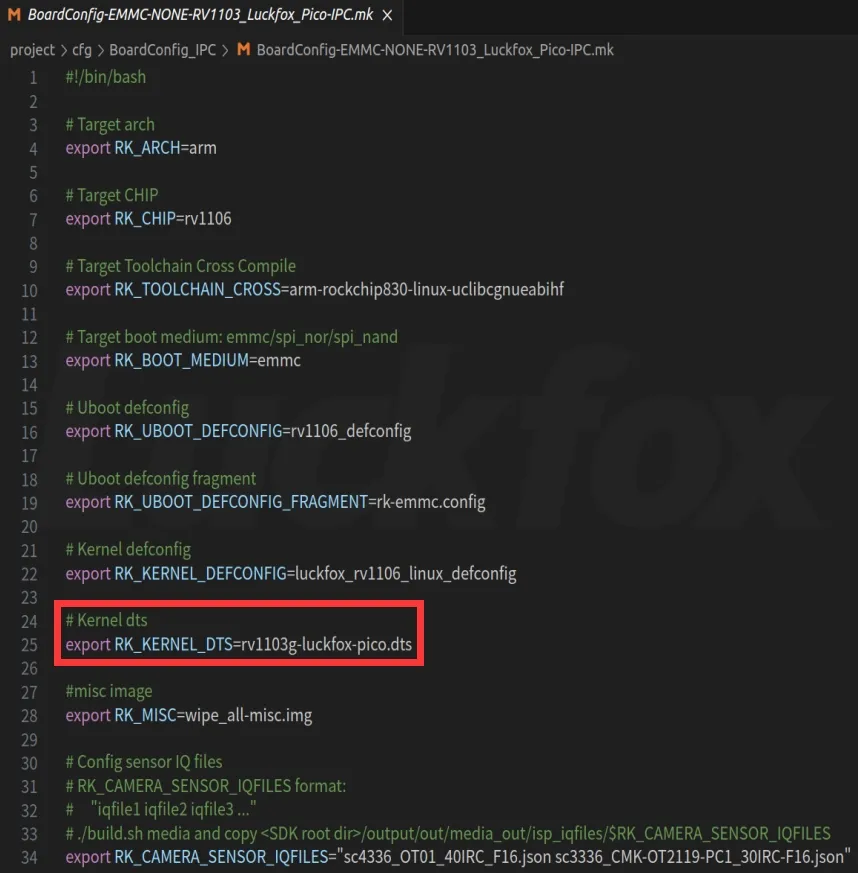Click 'RK_BOOT_MEDIUM=emmc' text

coord(208,361)
